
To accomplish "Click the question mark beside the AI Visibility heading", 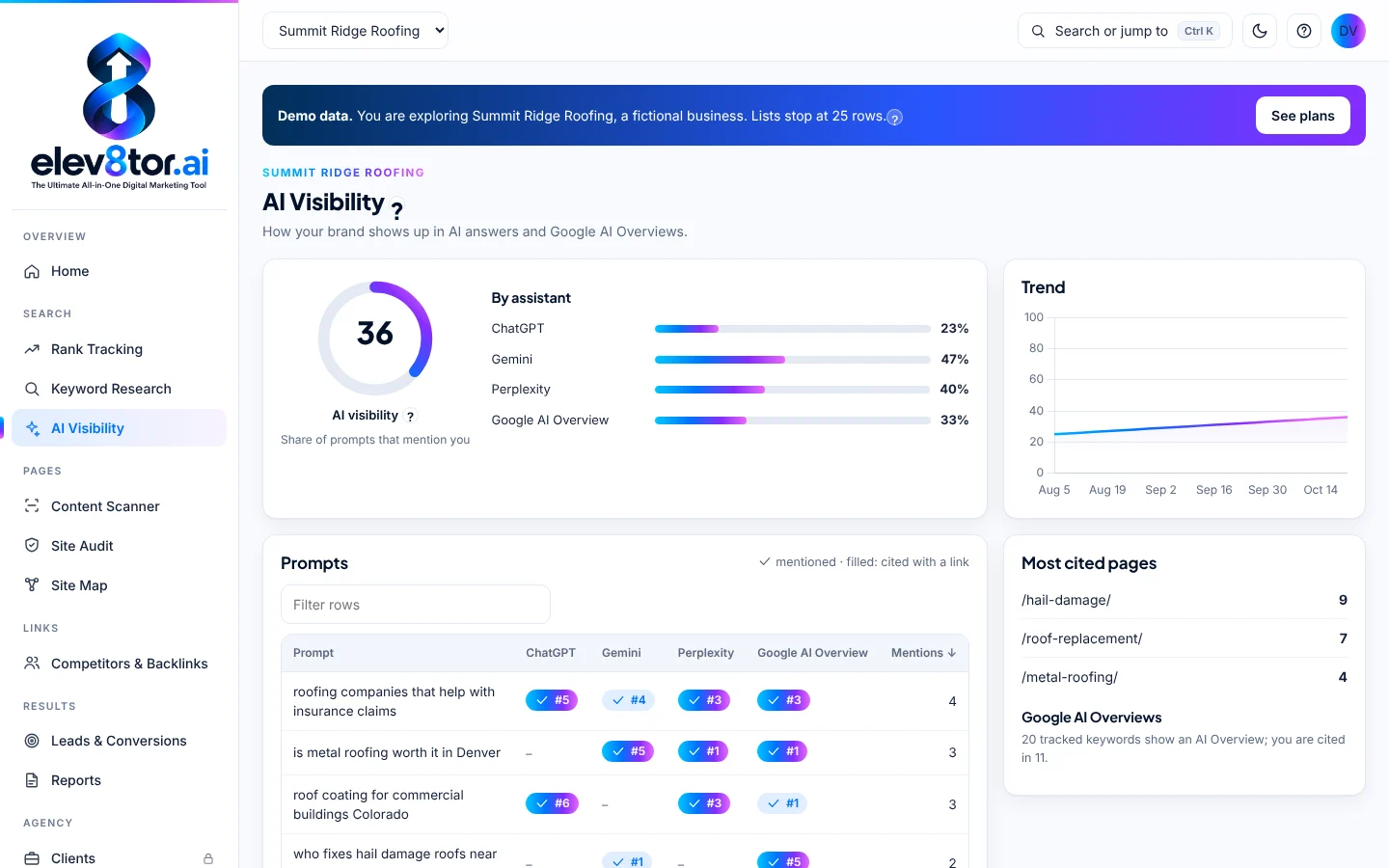I will pyautogui.click(x=396, y=209).
